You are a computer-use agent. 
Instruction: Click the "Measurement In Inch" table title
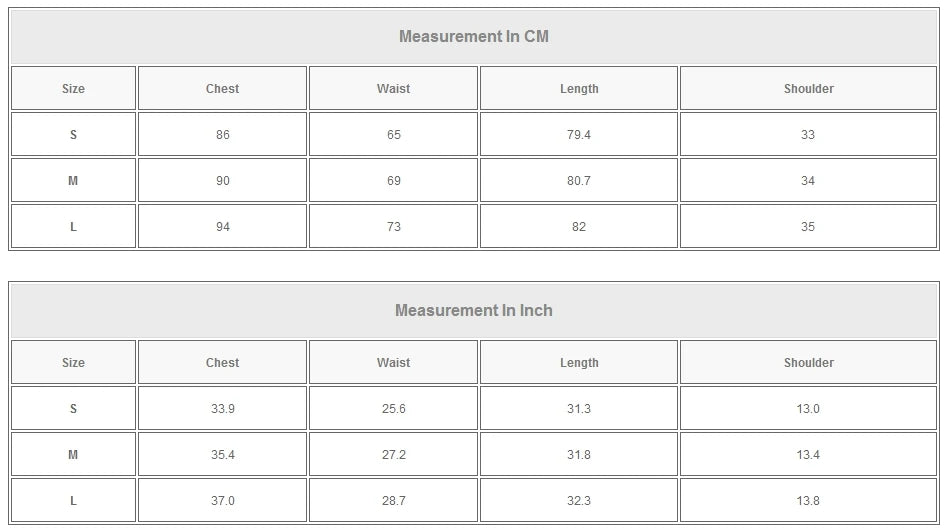coord(474,311)
